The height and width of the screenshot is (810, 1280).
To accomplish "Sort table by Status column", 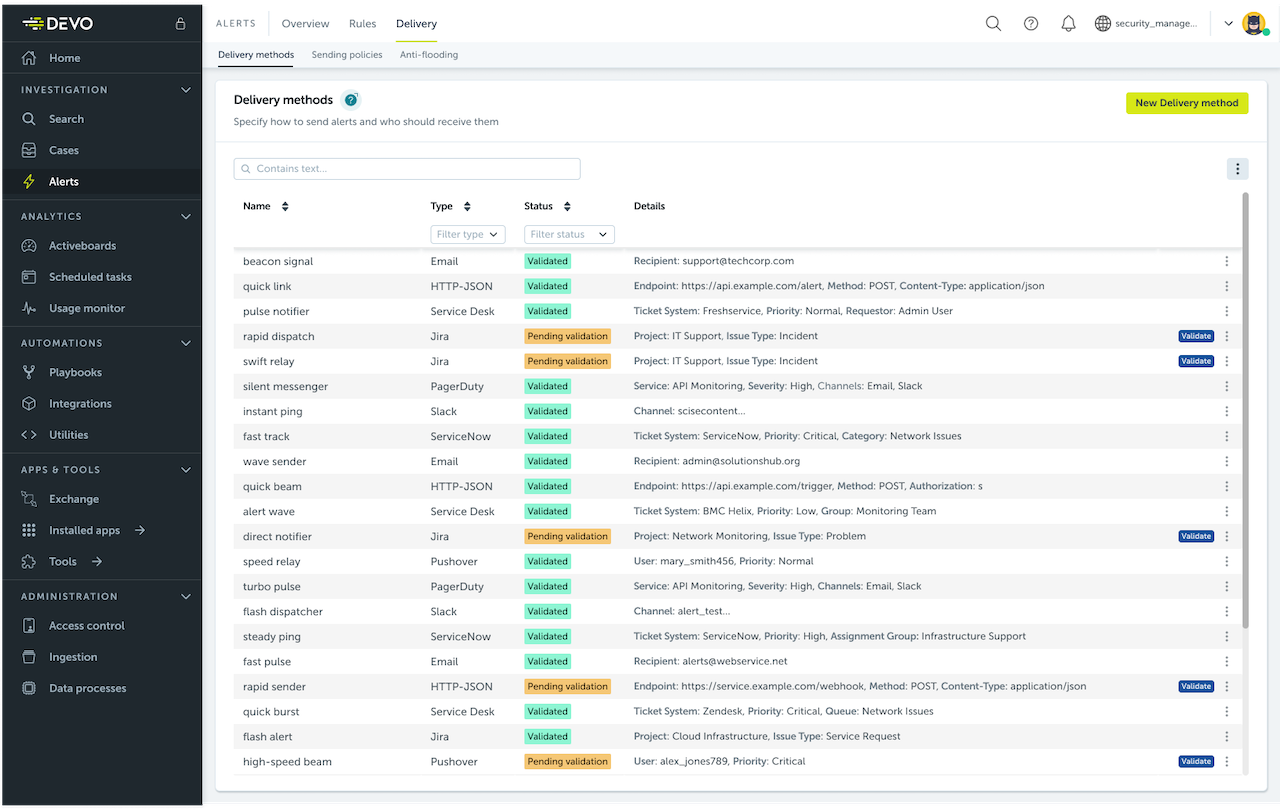I will click(x=567, y=206).
